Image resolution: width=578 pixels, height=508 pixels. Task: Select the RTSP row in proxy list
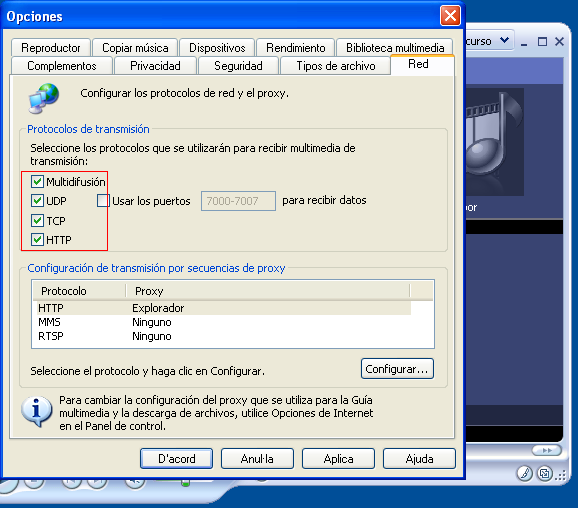pyautogui.click(x=224, y=336)
